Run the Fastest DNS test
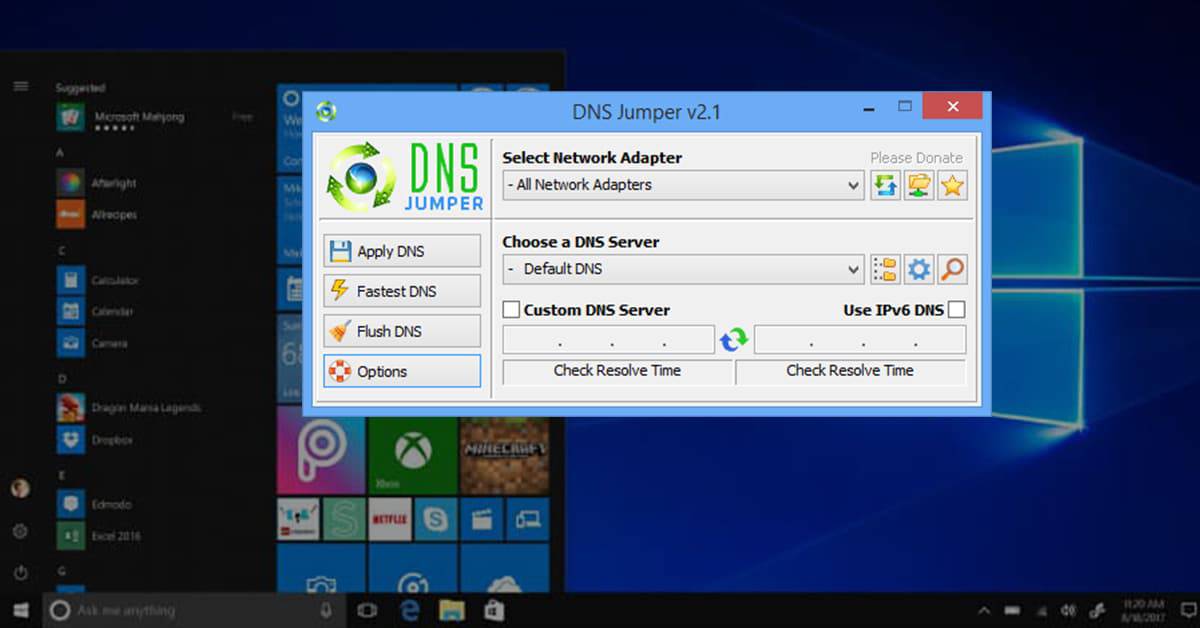This screenshot has width=1200, height=628. [x=401, y=291]
